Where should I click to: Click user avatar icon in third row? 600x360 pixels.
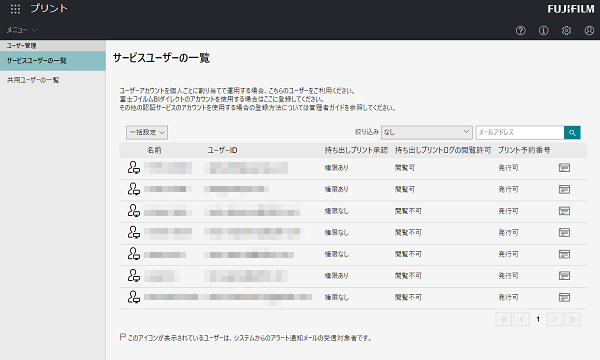[x=134, y=211]
